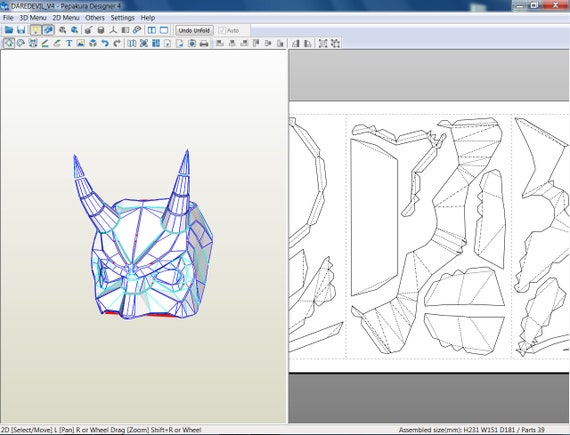570x435 pixels.
Task: Open the Settings menu
Action: tap(123, 17)
